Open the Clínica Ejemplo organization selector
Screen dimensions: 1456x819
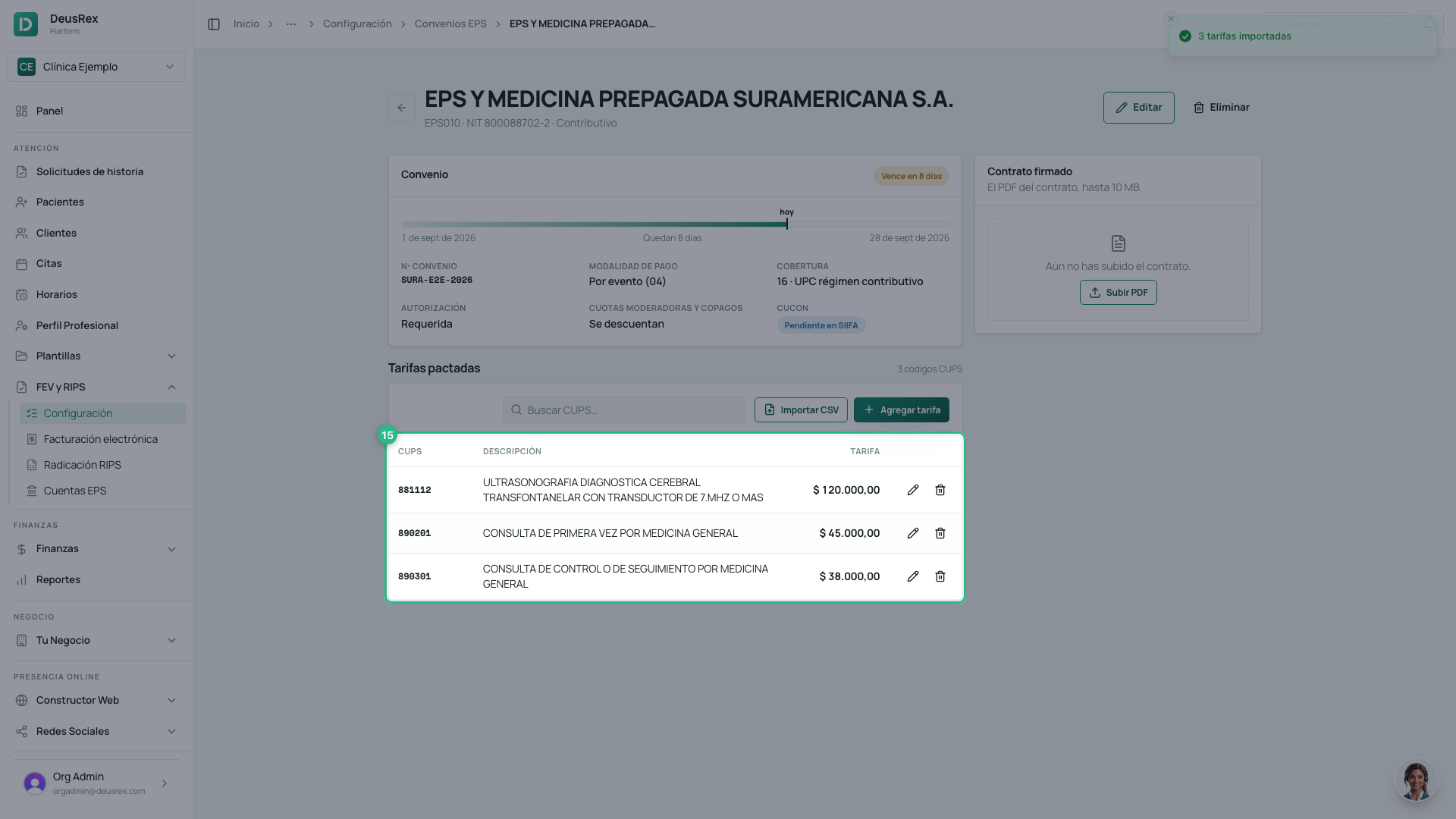tap(96, 67)
